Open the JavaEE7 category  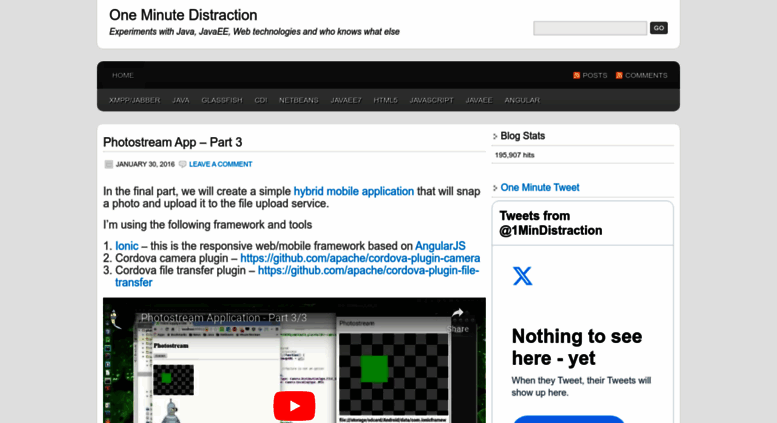(346, 100)
